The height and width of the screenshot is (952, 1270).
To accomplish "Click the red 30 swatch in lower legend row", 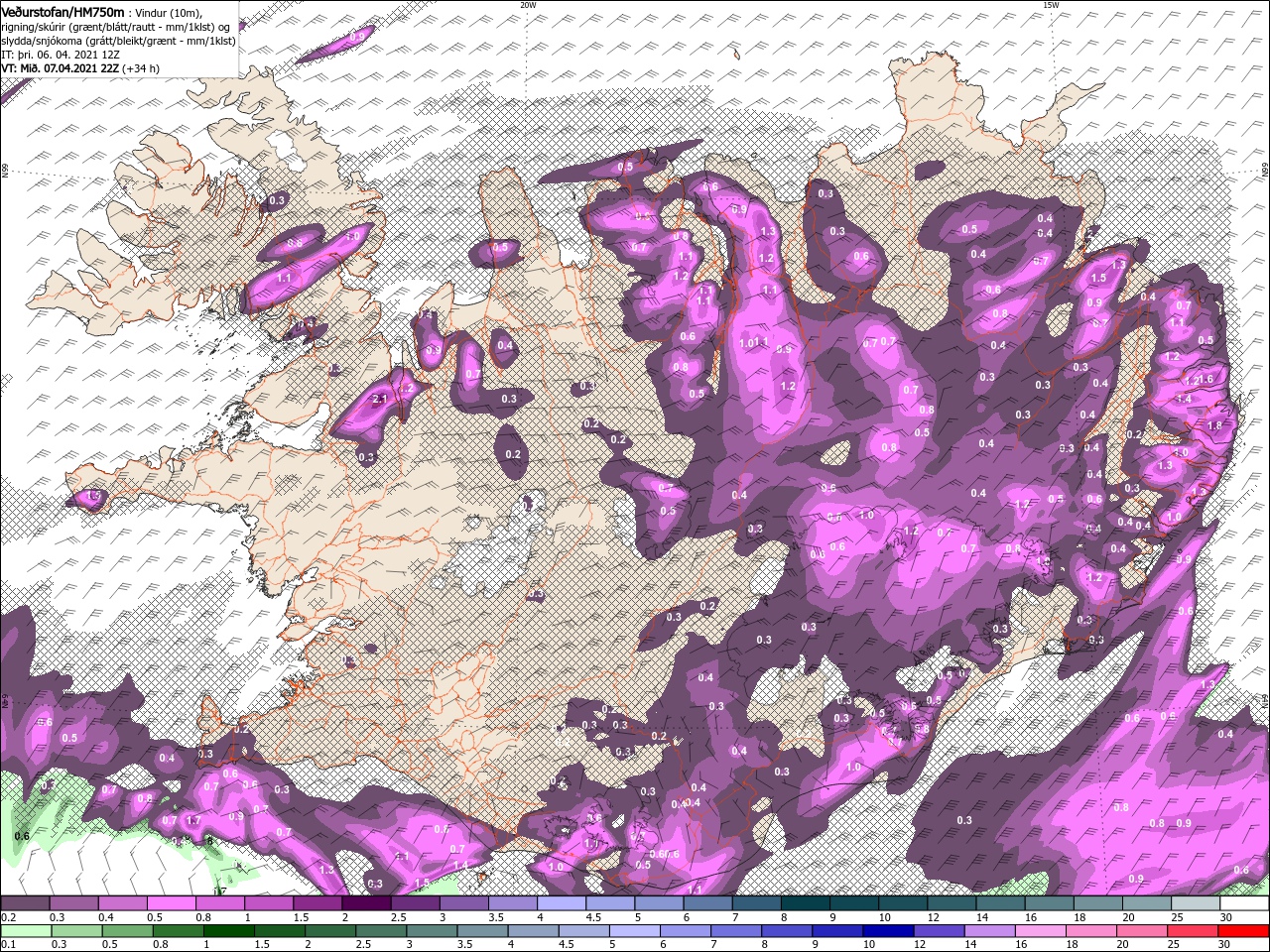I will tap(1244, 932).
